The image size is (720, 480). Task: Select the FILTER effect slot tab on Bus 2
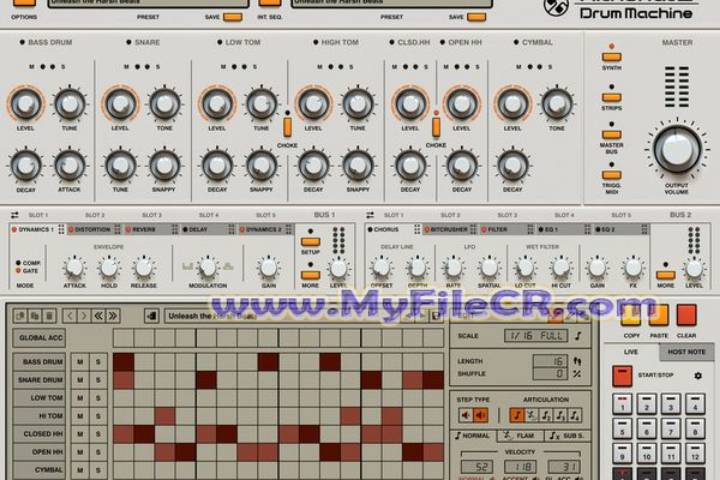point(507,229)
